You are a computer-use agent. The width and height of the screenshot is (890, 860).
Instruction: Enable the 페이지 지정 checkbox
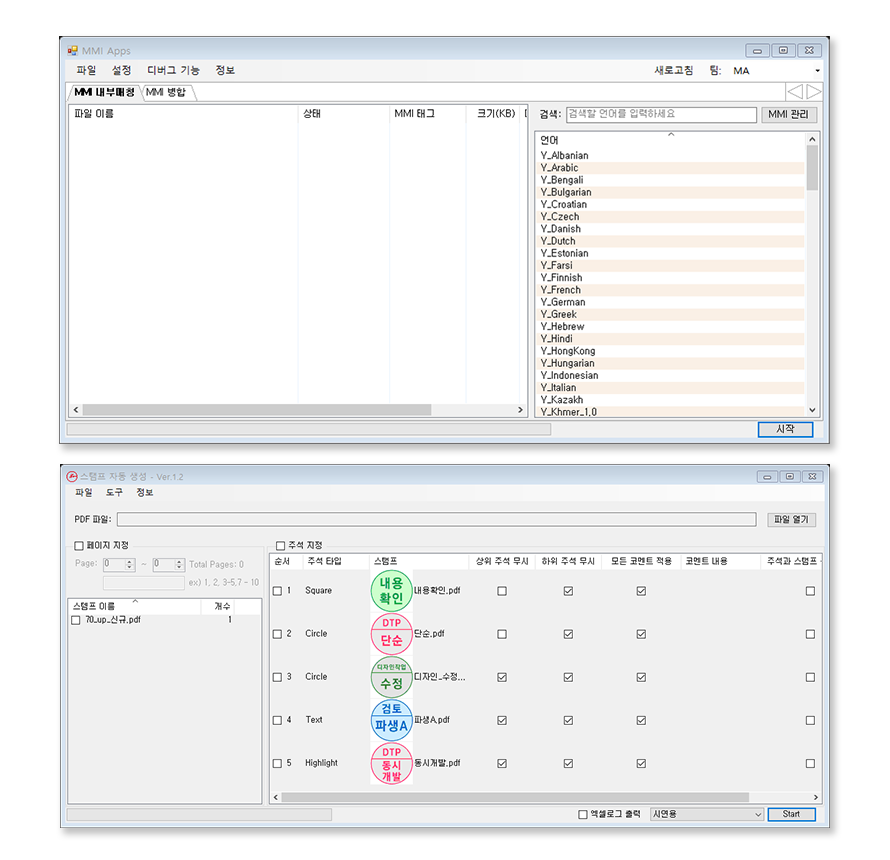coord(79,546)
